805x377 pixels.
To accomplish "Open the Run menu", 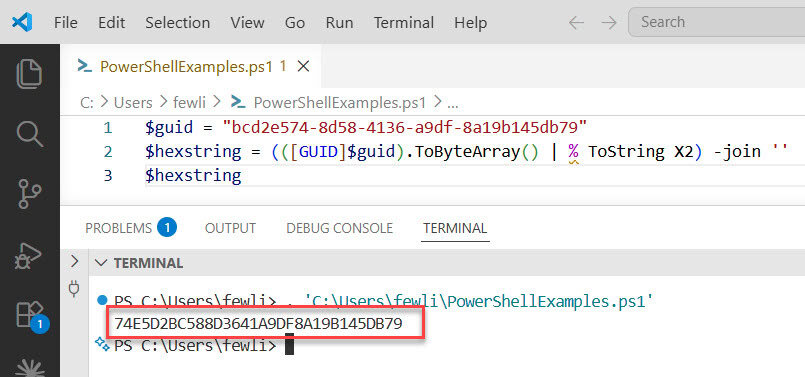I will pyautogui.click(x=339, y=23).
